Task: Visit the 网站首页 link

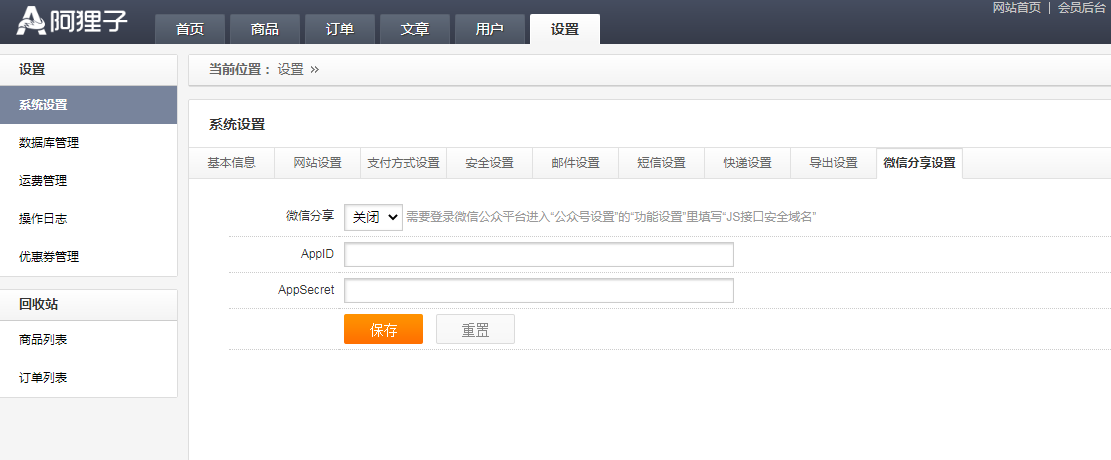Action: [1016, 8]
